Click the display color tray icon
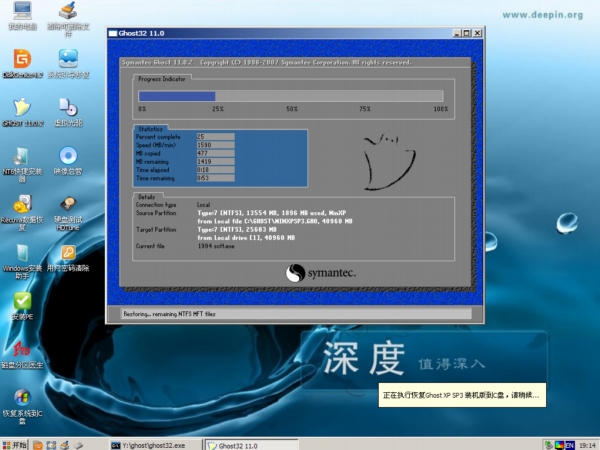Screen dimensions: 600x450 [x=559, y=445]
